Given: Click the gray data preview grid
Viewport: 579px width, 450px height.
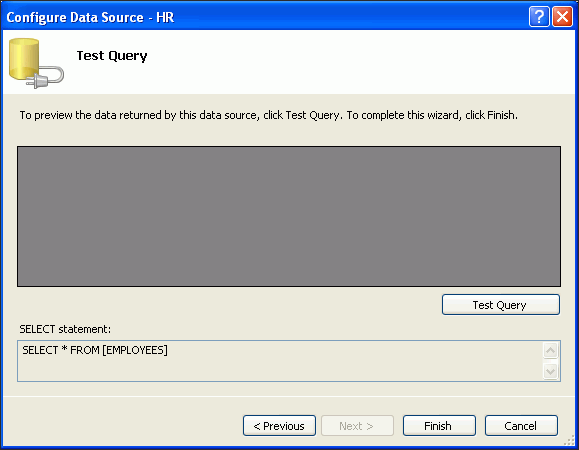Looking at the screenshot, I should (289, 216).
